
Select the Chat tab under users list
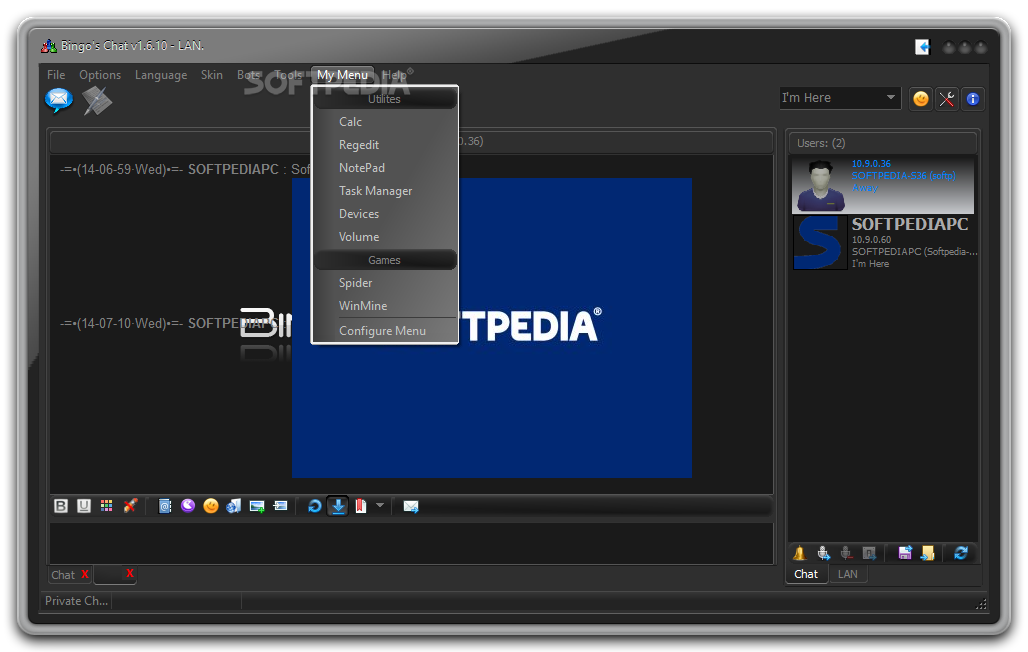[806, 574]
